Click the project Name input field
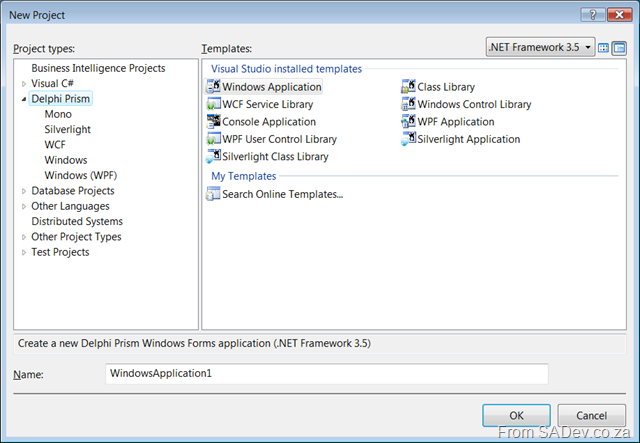The image size is (640, 443). pos(327,374)
